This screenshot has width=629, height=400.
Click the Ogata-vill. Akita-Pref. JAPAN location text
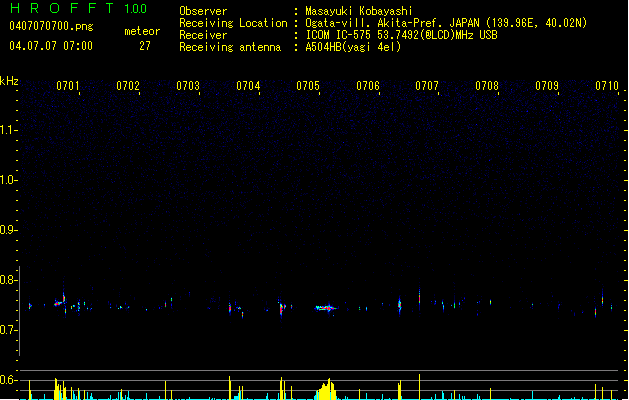[446, 23]
